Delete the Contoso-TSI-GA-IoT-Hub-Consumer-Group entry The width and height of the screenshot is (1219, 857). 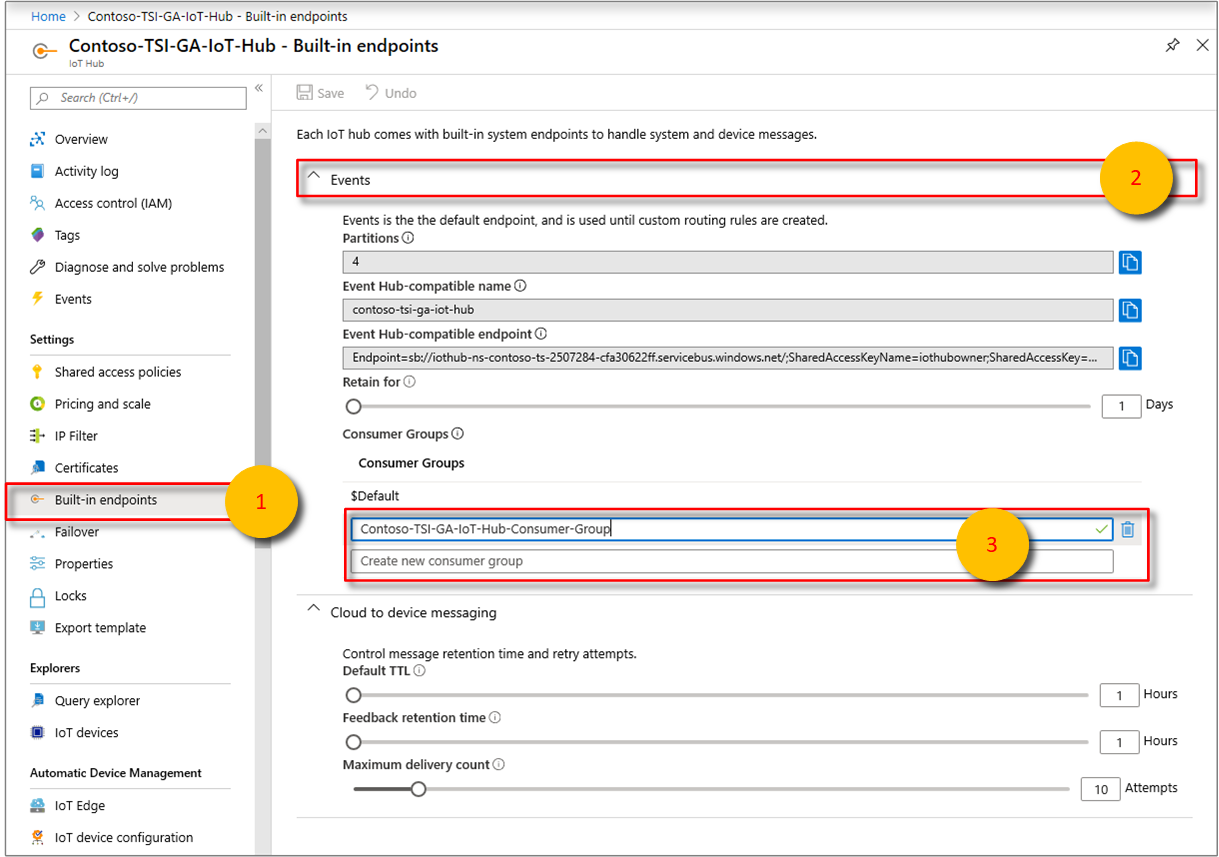pyautogui.click(x=1127, y=529)
